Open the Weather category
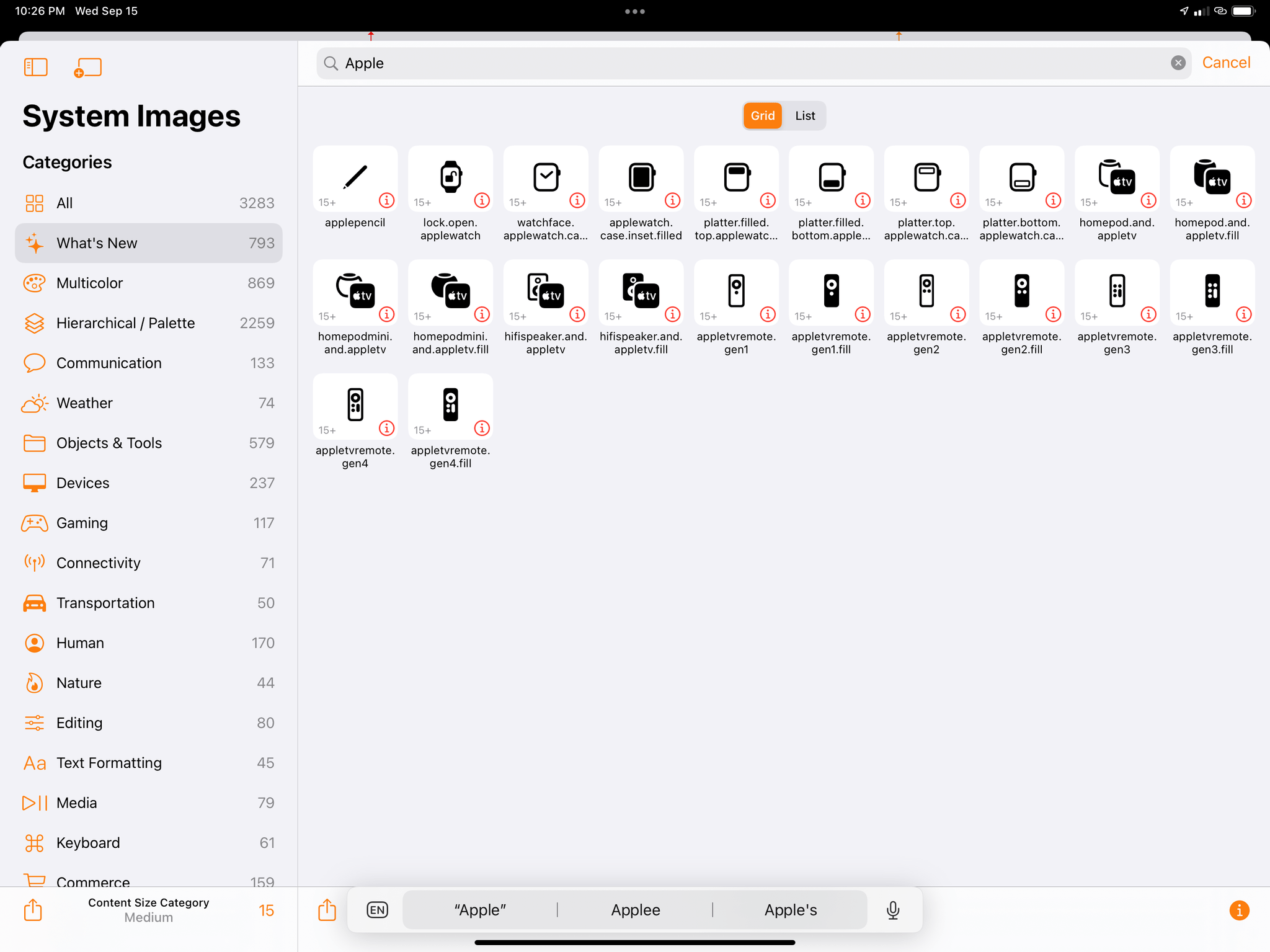This screenshot has width=1270, height=952. [x=149, y=403]
